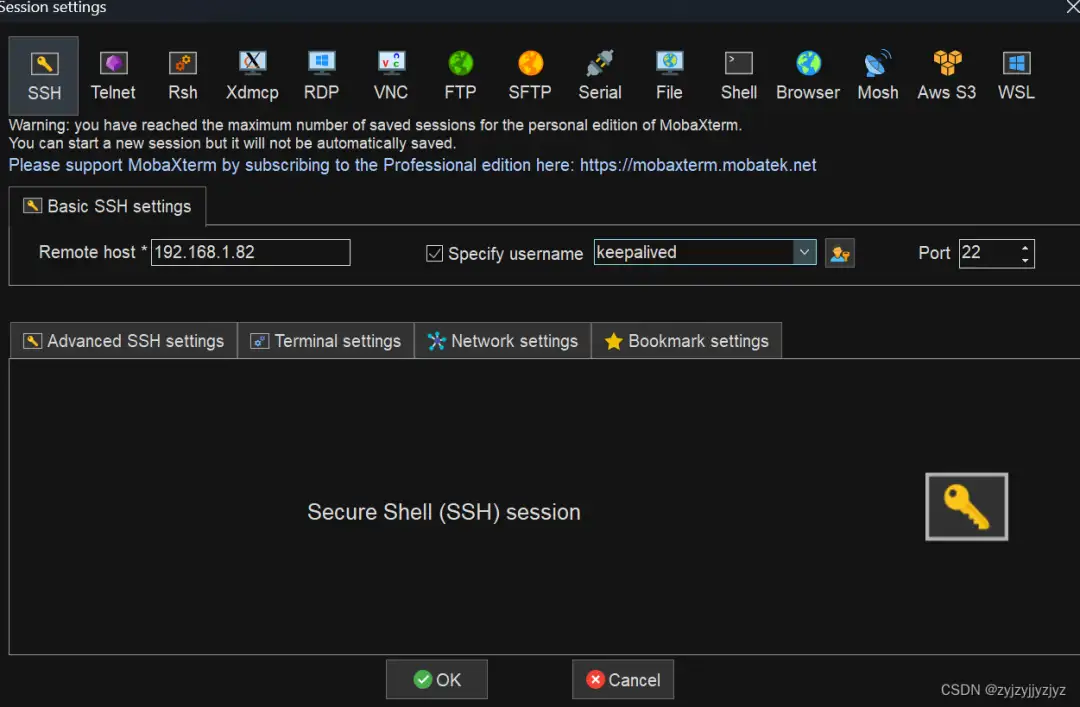Click the large SSH key image
The width and height of the screenshot is (1080, 707).
click(966, 506)
